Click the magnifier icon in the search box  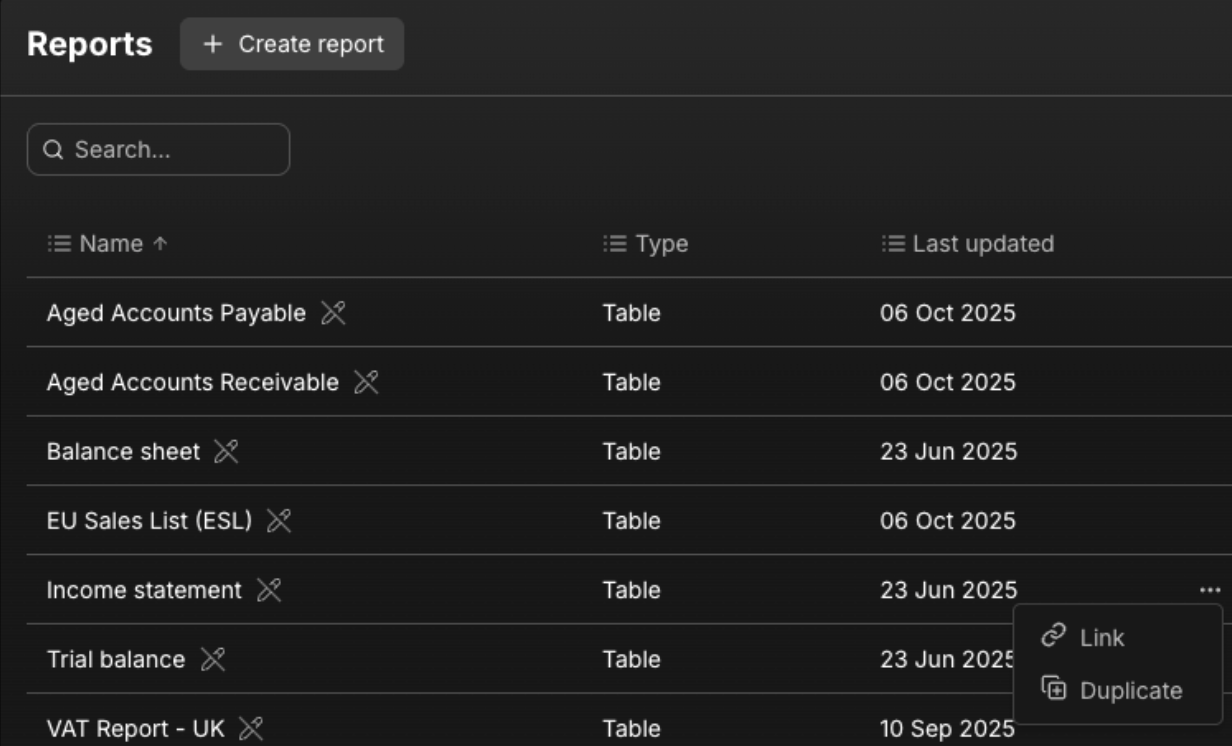coord(52,148)
